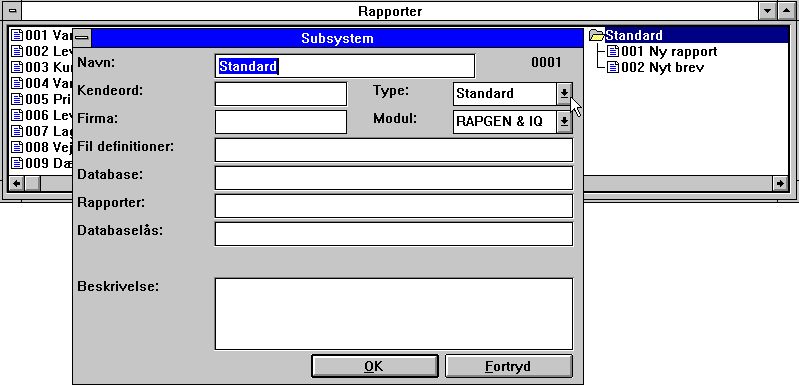This screenshot has height=387, width=799.
Task: Select the document icon of report 005
Action: coord(18,99)
